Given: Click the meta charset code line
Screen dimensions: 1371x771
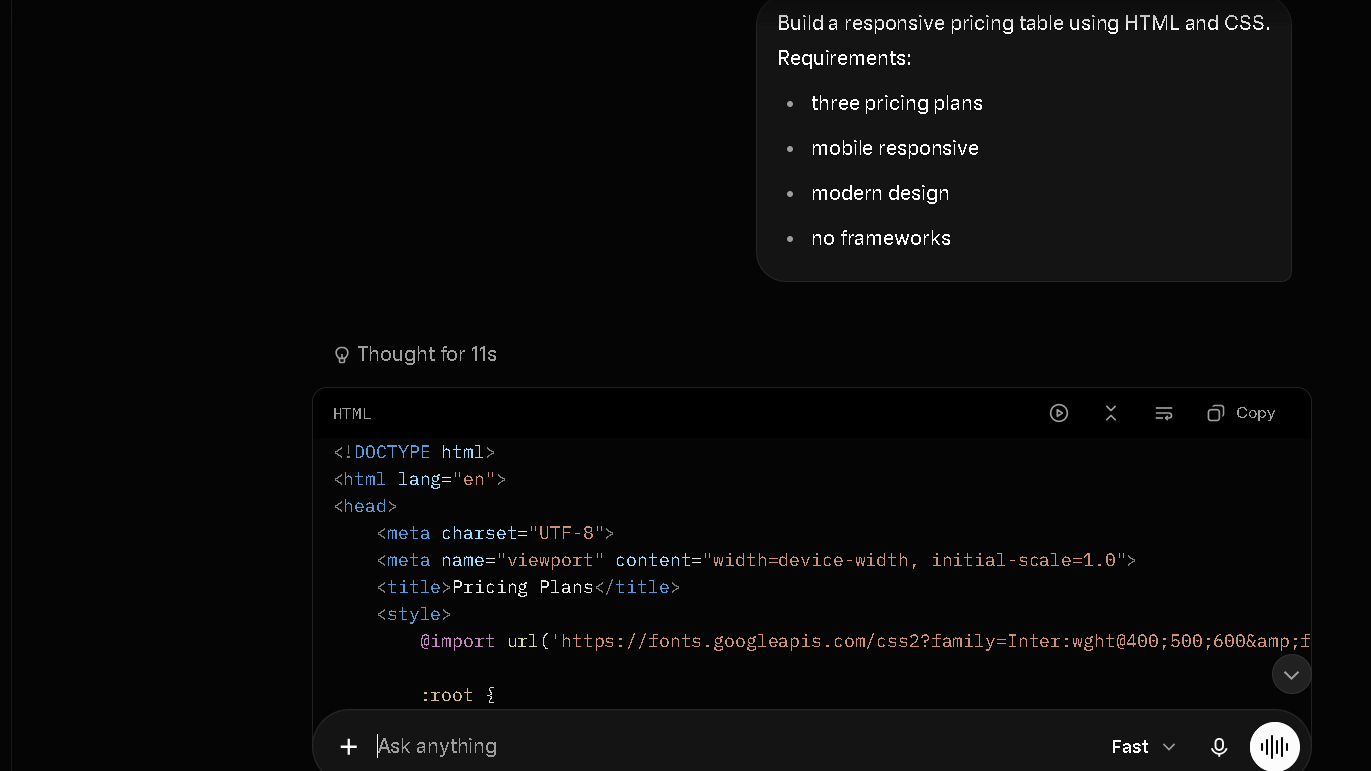Looking at the screenshot, I should (495, 533).
